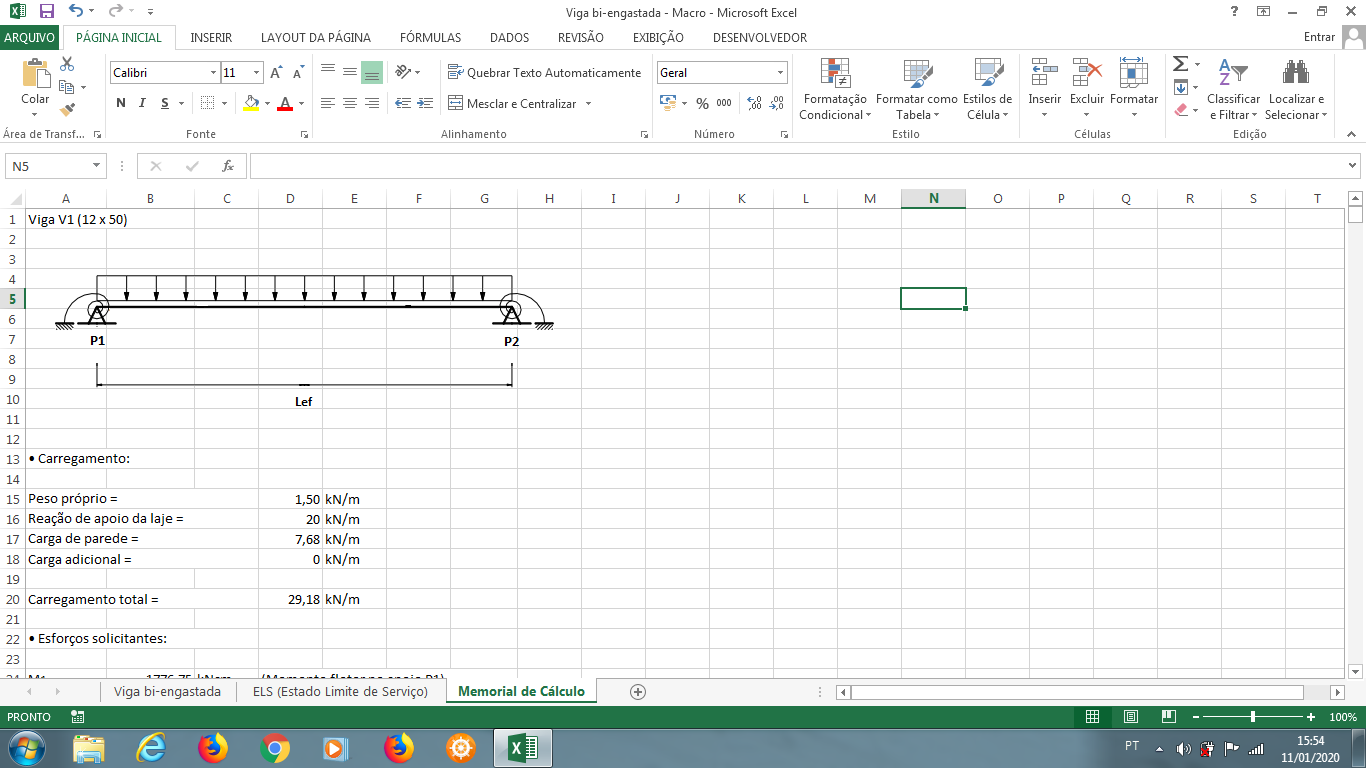Increase the indent
Image resolution: width=1366 pixels, height=768 pixels.
click(x=425, y=103)
